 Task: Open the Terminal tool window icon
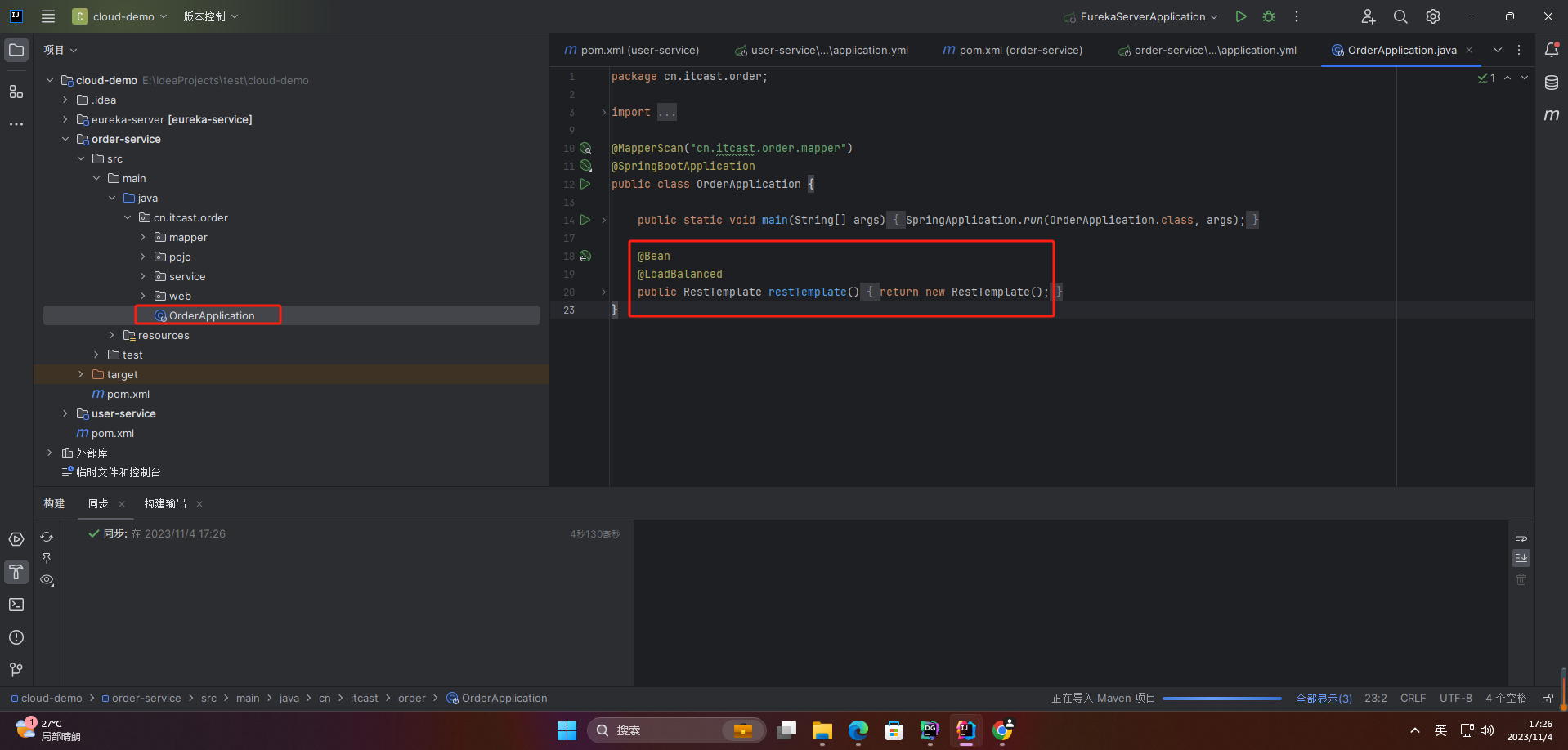(16, 605)
